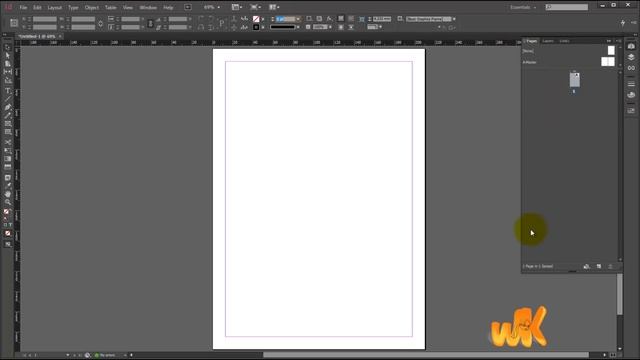
Task: Select the Page tool
Action: [x=8, y=64]
